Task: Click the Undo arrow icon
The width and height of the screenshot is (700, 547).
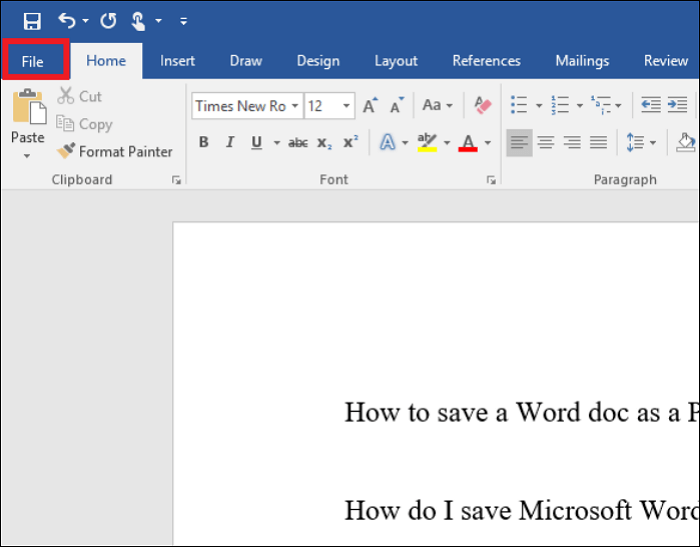Action: [x=67, y=20]
